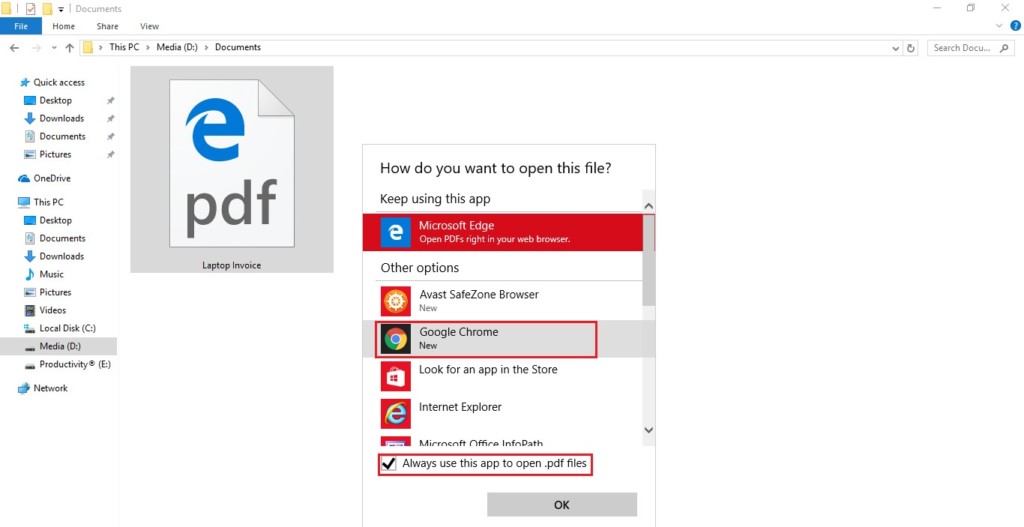Click the Local Disk (C:) drive icon
The width and height of the screenshot is (1024, 527).
point(29,328)
